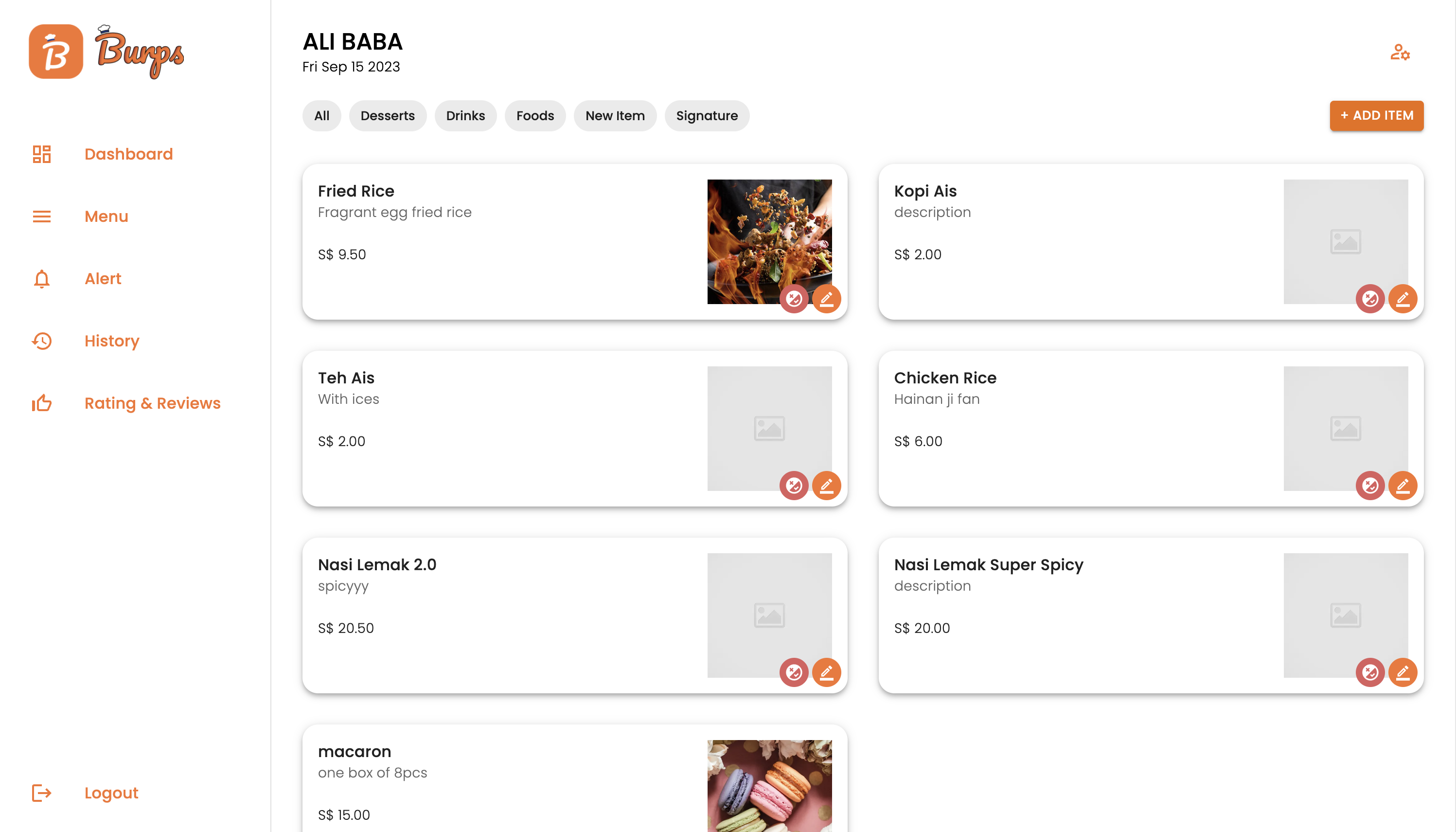Edit the Chicken Rice item with pencil icon
This screenshot has width=1456, height=832.
1403,485
